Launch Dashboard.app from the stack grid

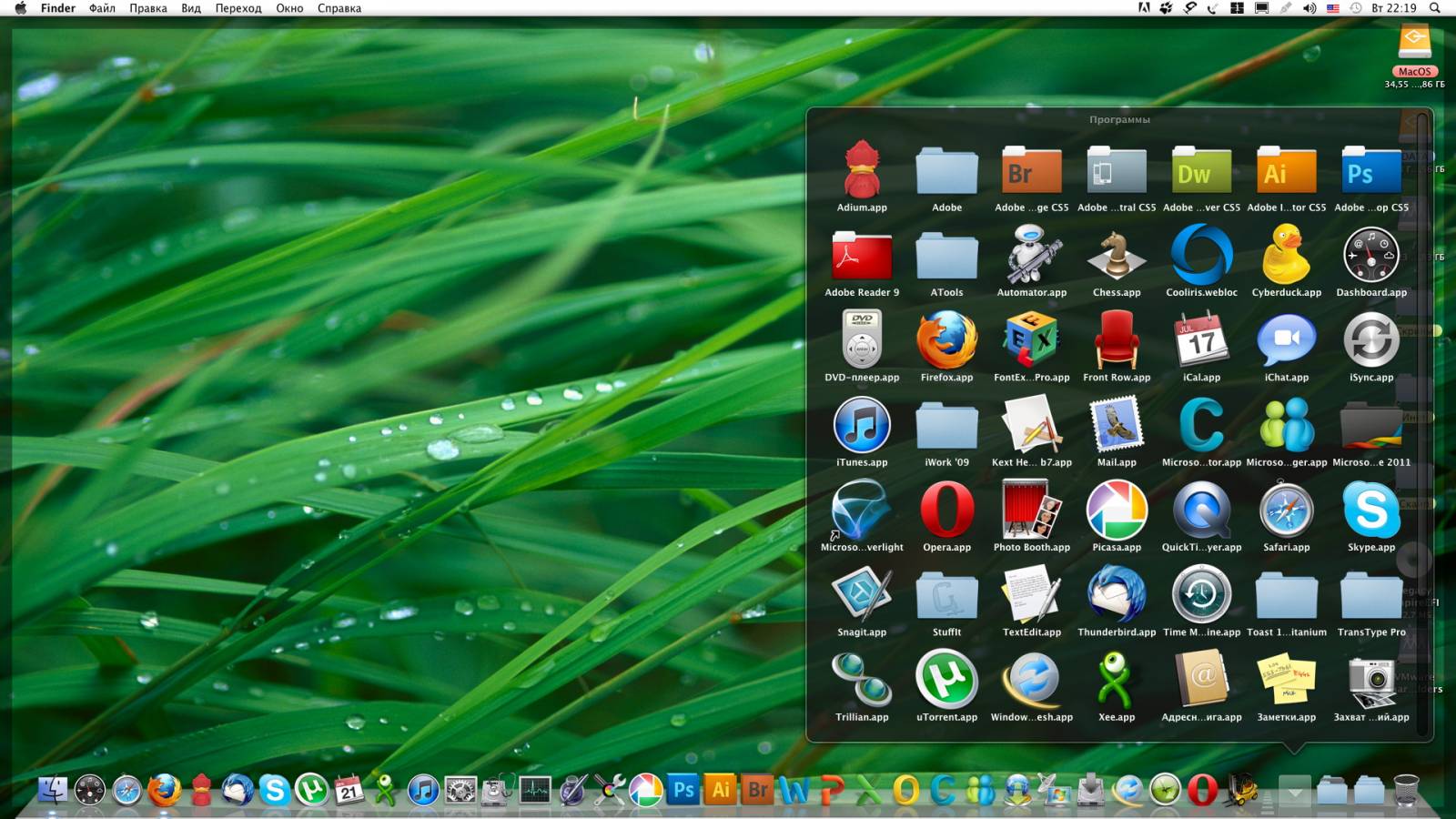[x=1371, y=255]
